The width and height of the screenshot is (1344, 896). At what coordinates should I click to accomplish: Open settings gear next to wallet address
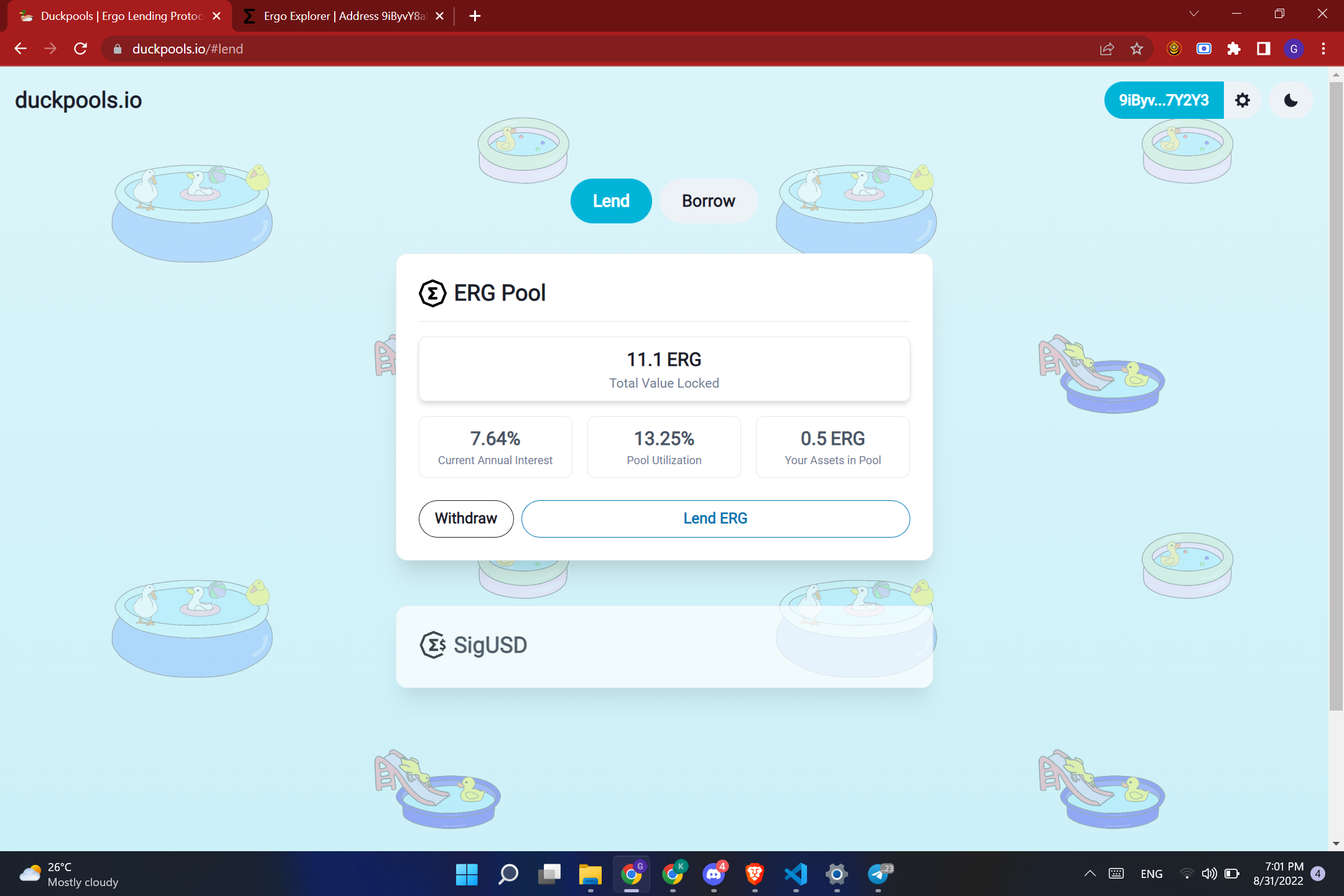1242,100
